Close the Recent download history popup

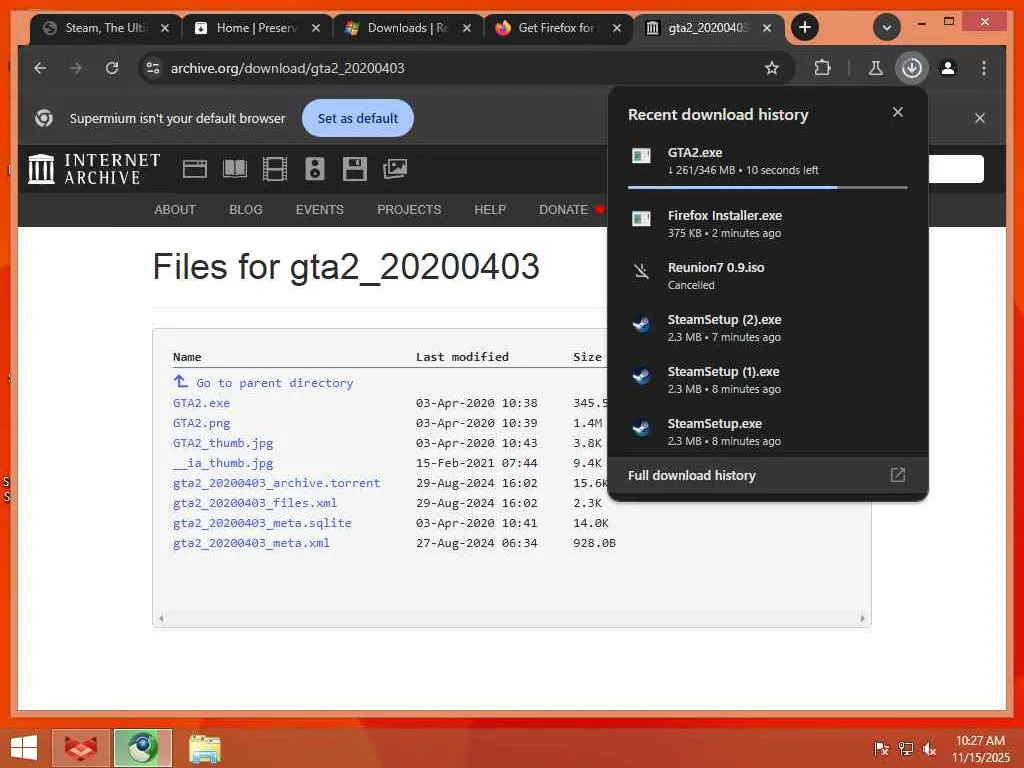point(898,112)
